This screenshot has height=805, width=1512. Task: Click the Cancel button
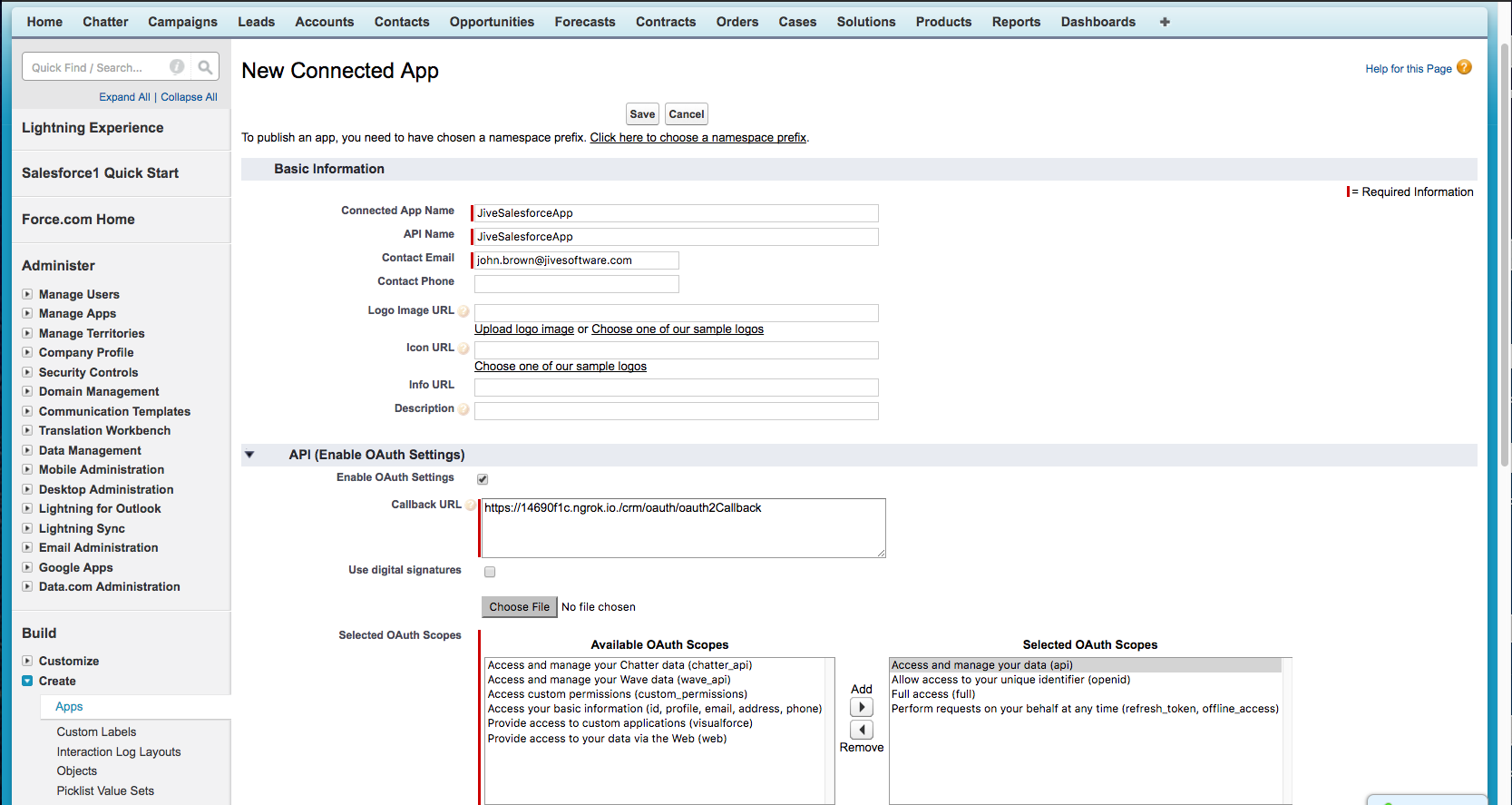pyautogui.click(x=686, y=113)
